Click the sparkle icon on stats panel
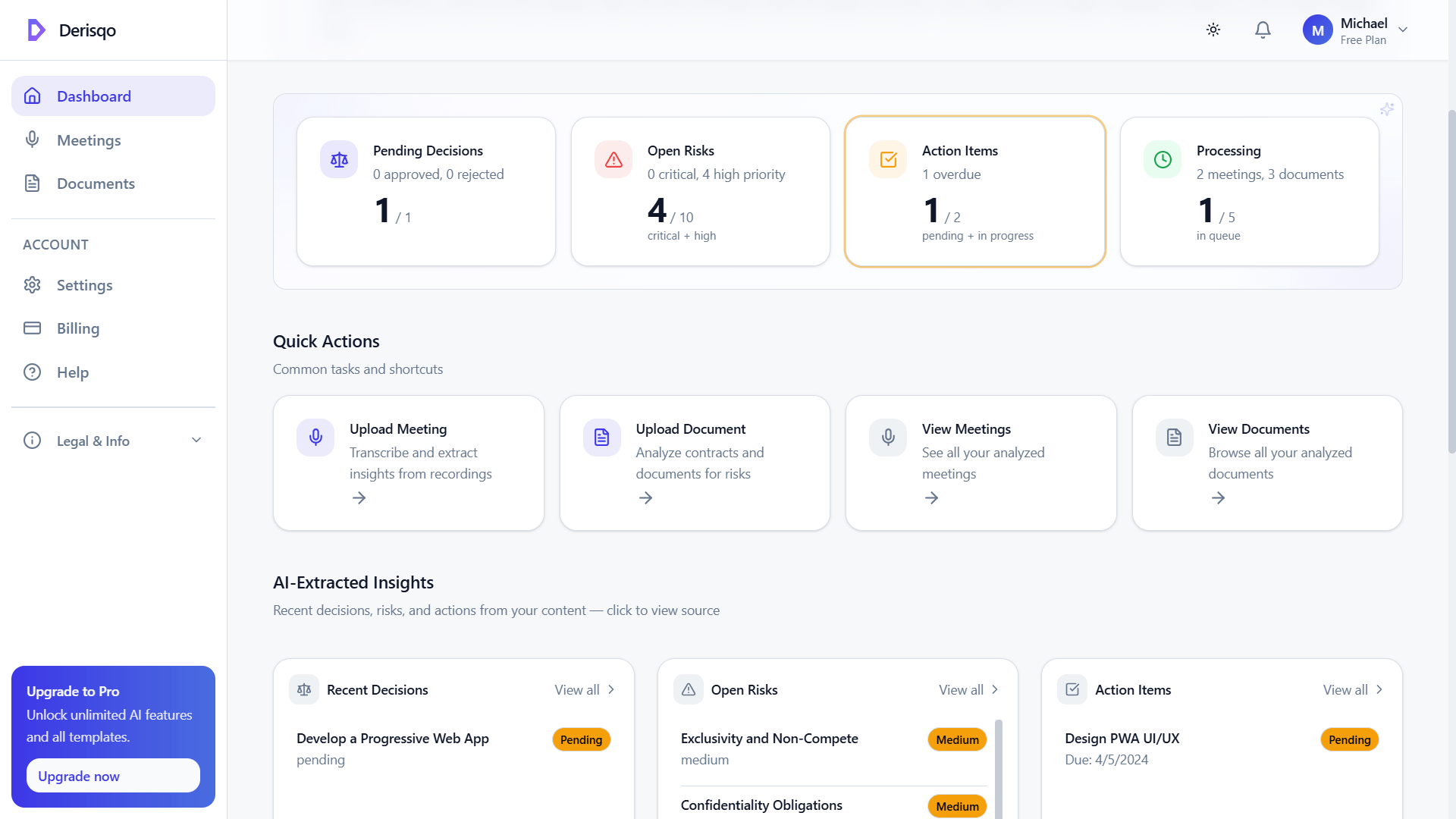Screen dimensions: 1456x819 1388,109
